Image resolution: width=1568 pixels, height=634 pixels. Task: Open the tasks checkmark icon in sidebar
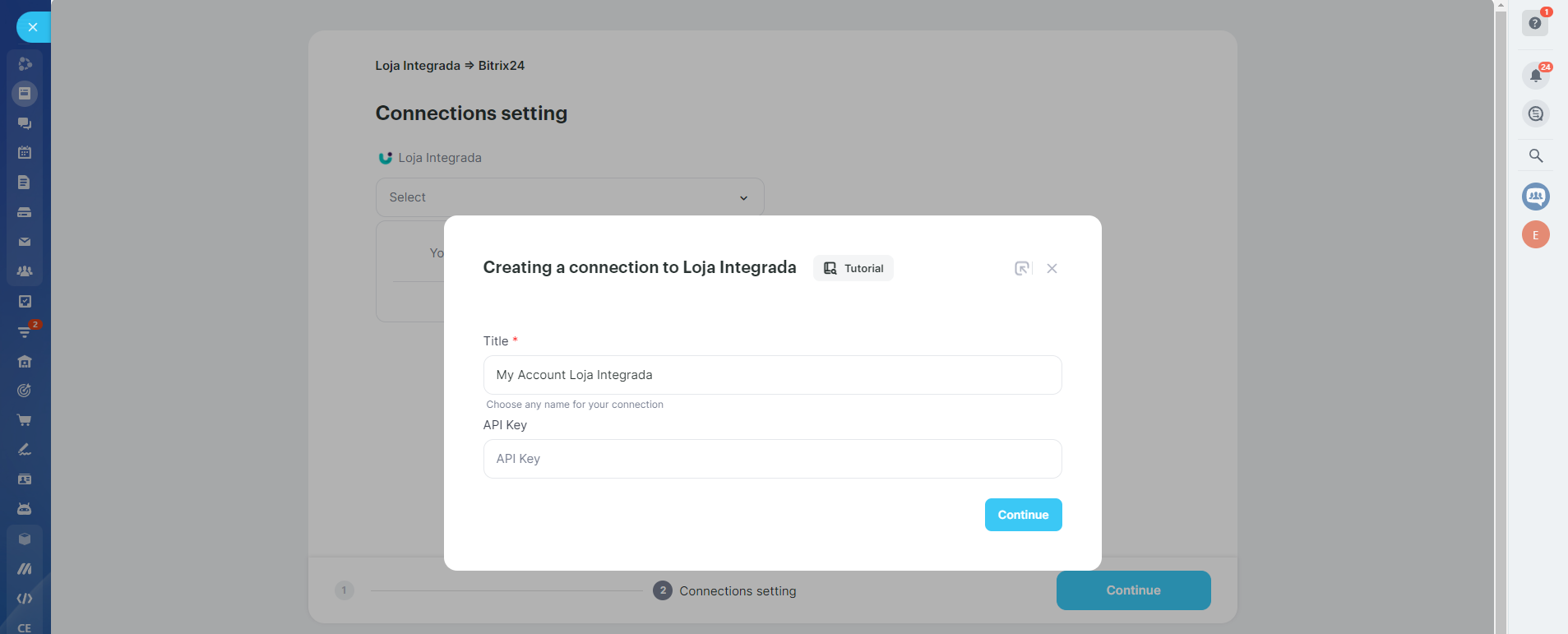coord(25,302)
